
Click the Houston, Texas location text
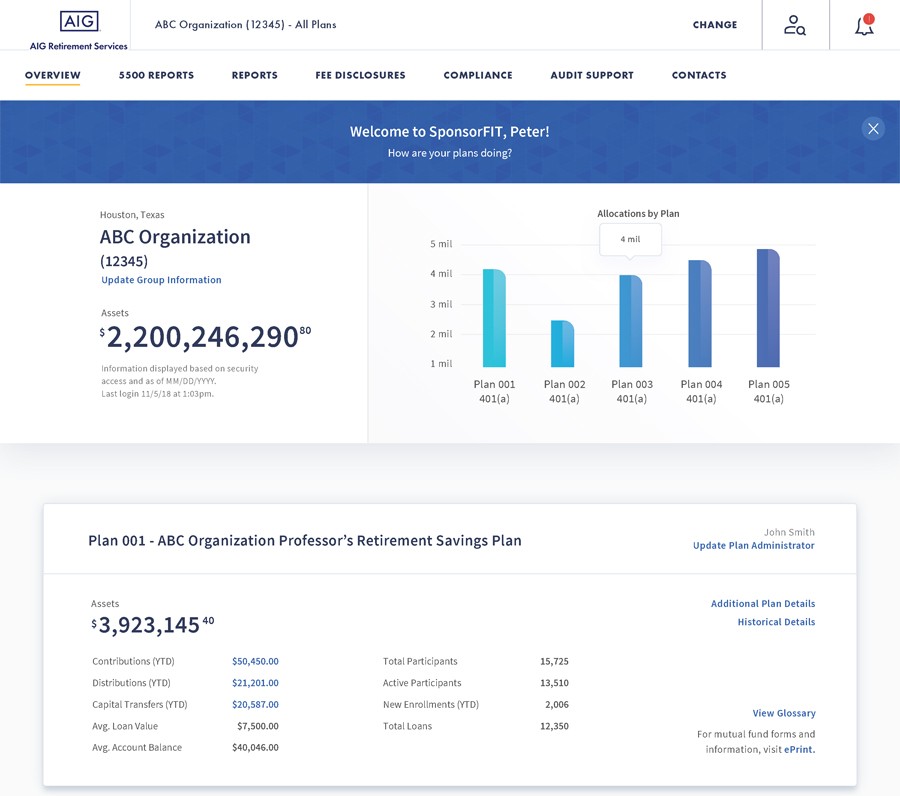[x=132, y=215]
